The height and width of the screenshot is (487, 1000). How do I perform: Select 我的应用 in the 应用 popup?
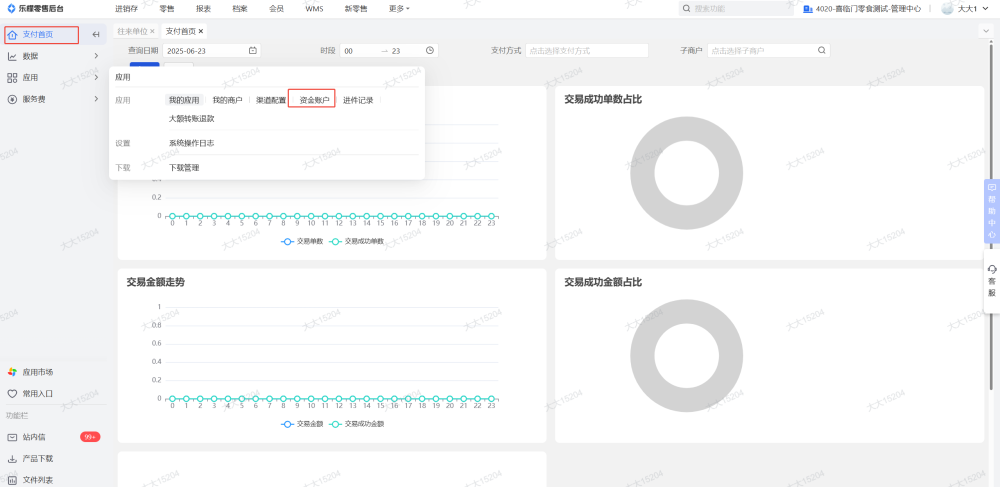click(x=184, y=100)
